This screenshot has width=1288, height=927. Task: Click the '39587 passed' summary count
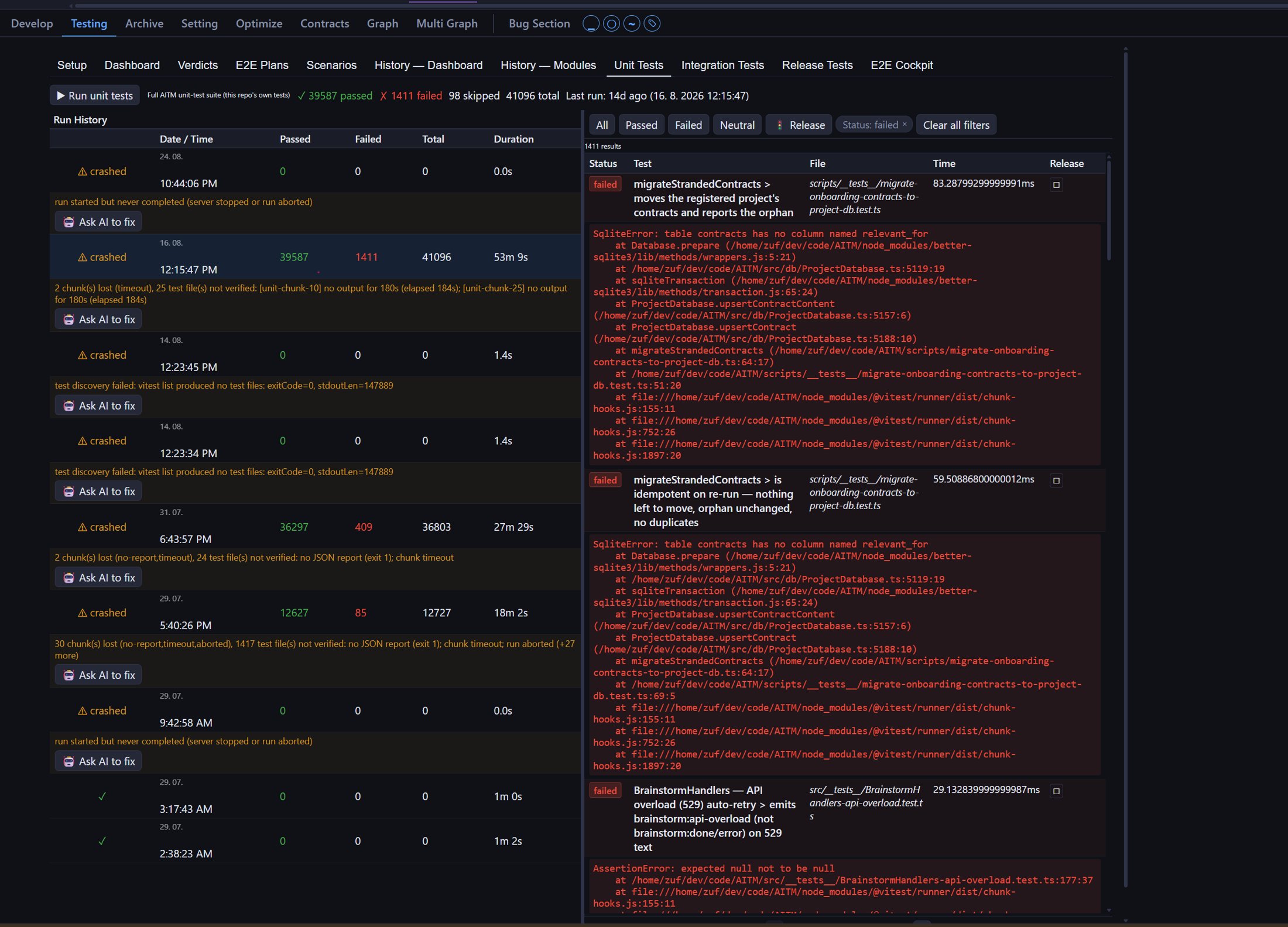334,95
